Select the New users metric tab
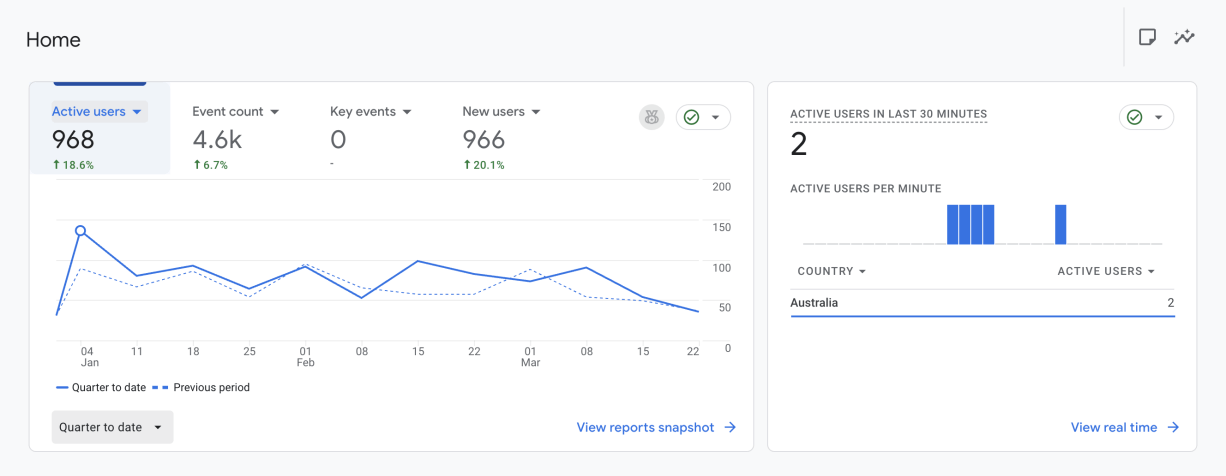1226x476 pixels. [493, 112]
